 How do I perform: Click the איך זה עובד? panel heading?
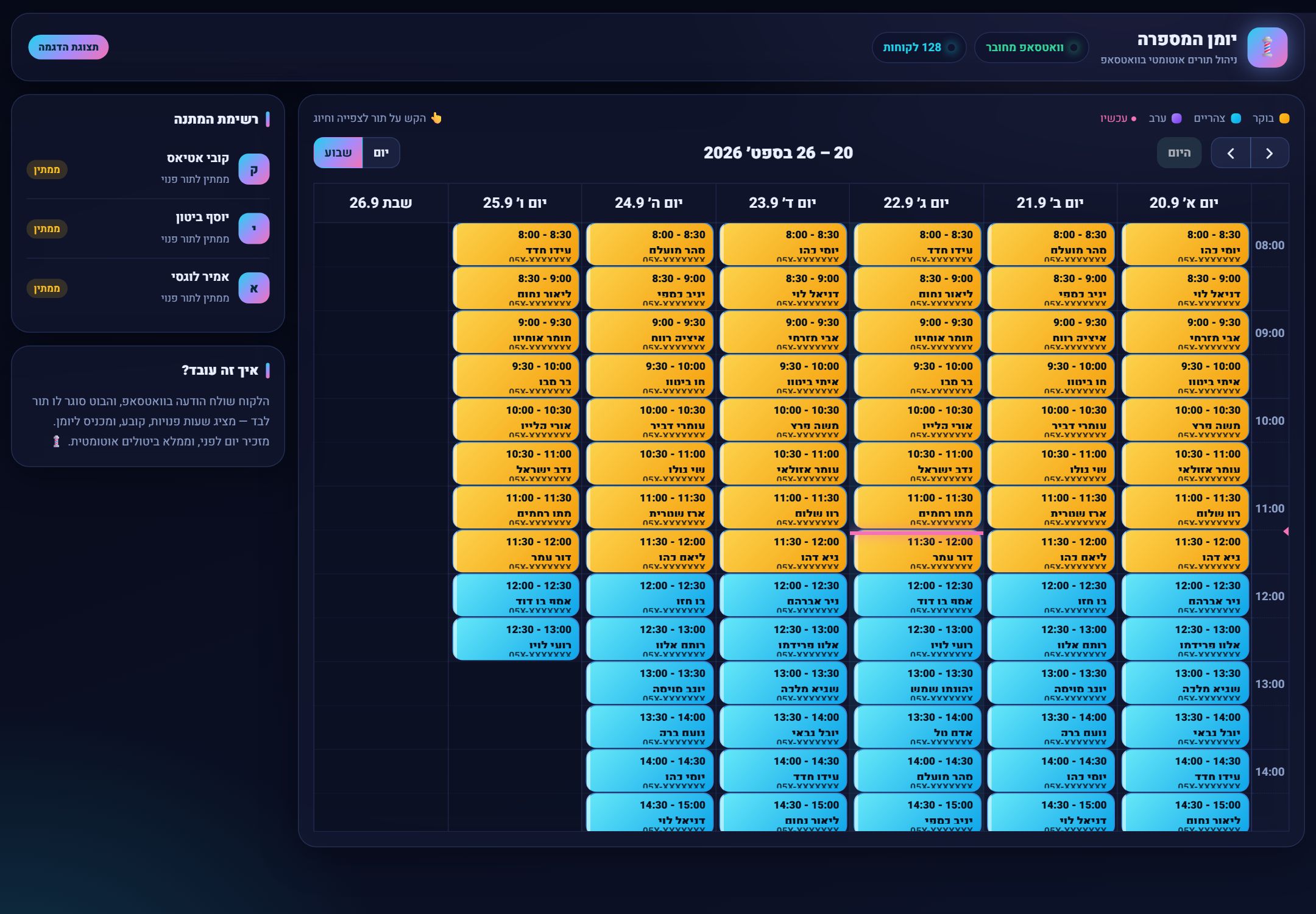[x=220, y=370]
